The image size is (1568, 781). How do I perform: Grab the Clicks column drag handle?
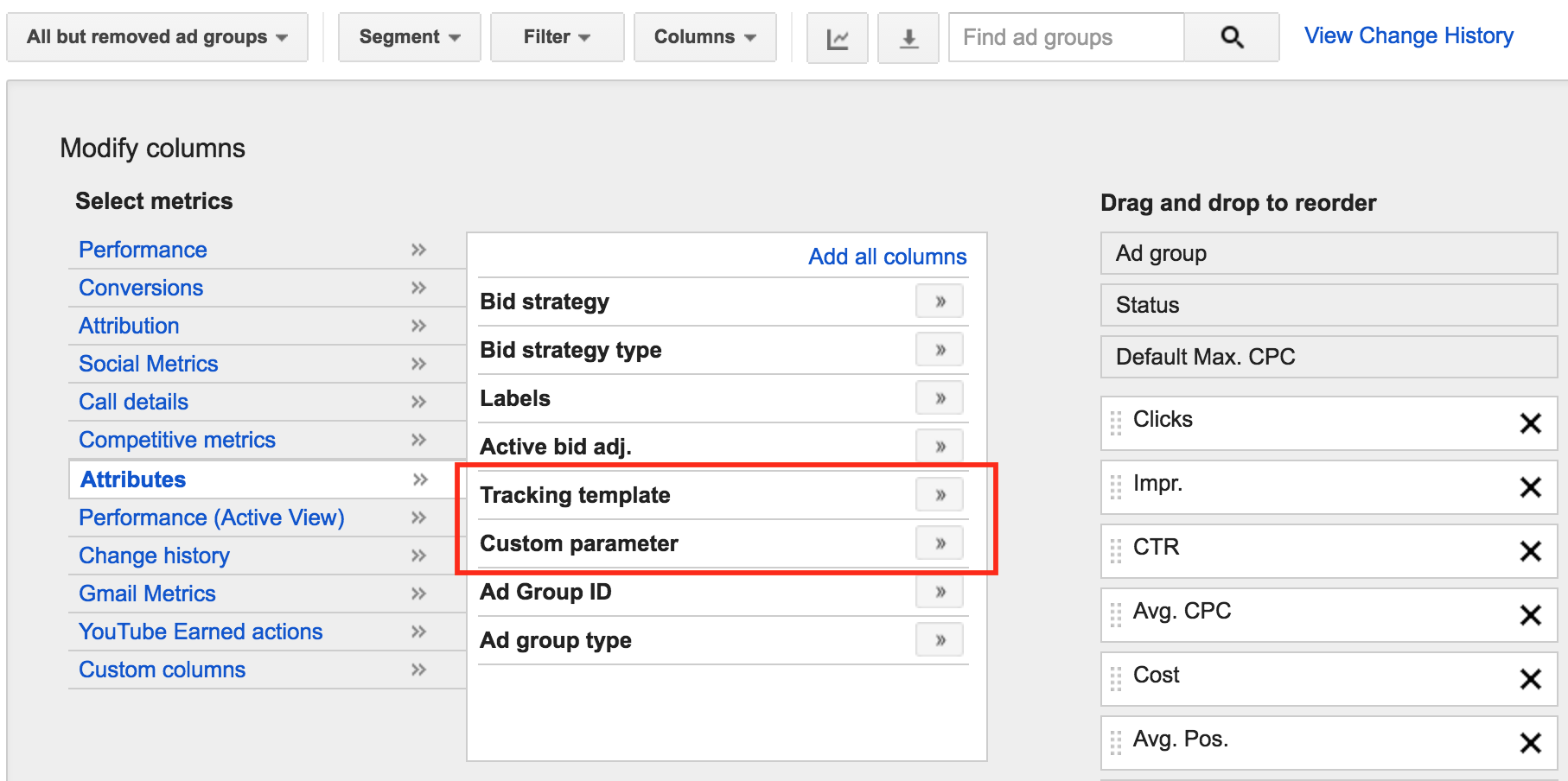click(x=1116, y=422)
